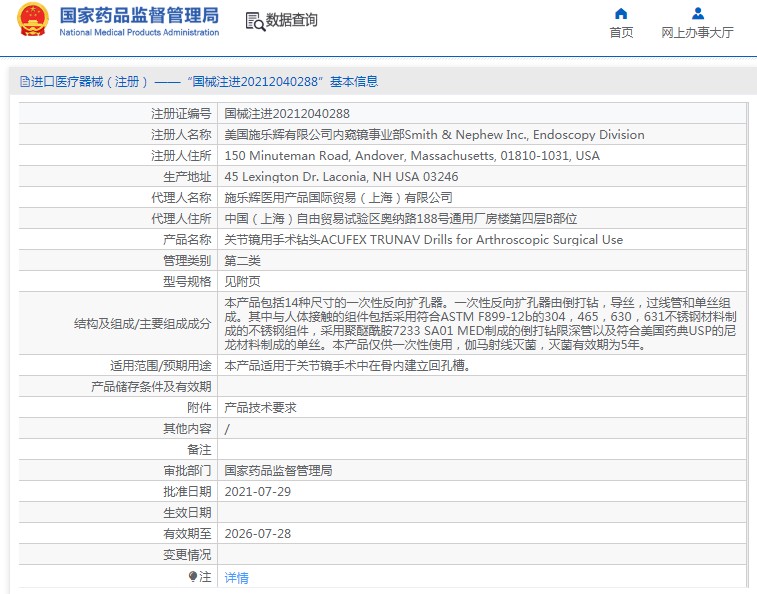Image resolution: width=757 pixels, height=594 pixels.
Task: Click the 生产地址 label
Action: coord(187,177)
